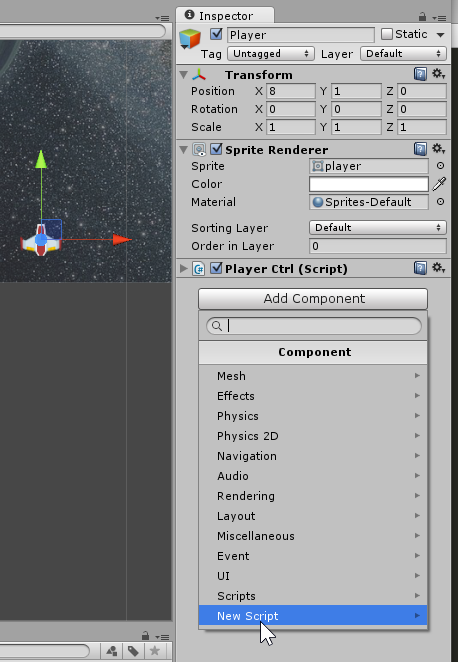
Task: Disable the Sprite Renderer component checkbox
Action: point(216,149)
